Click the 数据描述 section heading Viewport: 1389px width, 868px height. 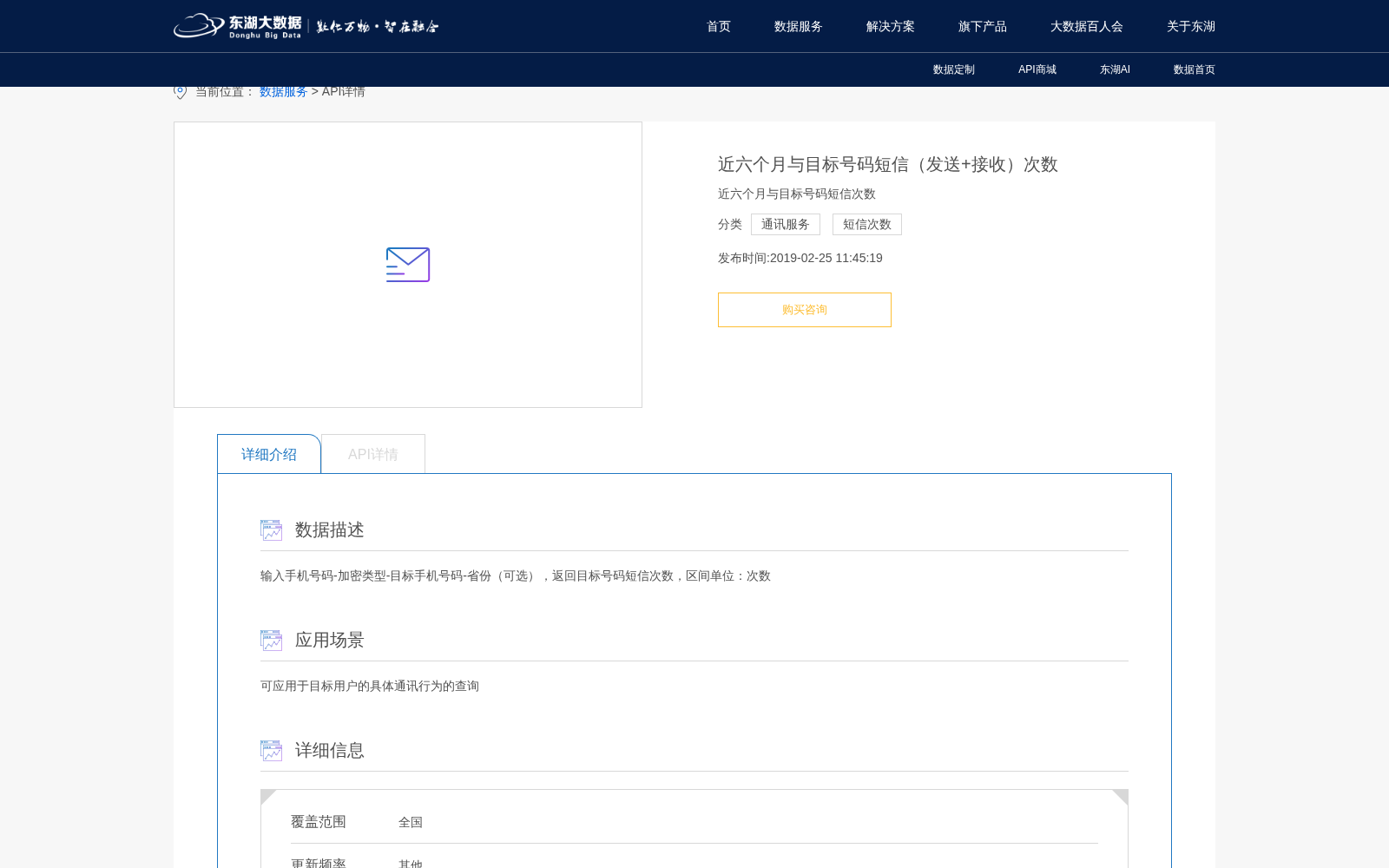coord(330,529)
